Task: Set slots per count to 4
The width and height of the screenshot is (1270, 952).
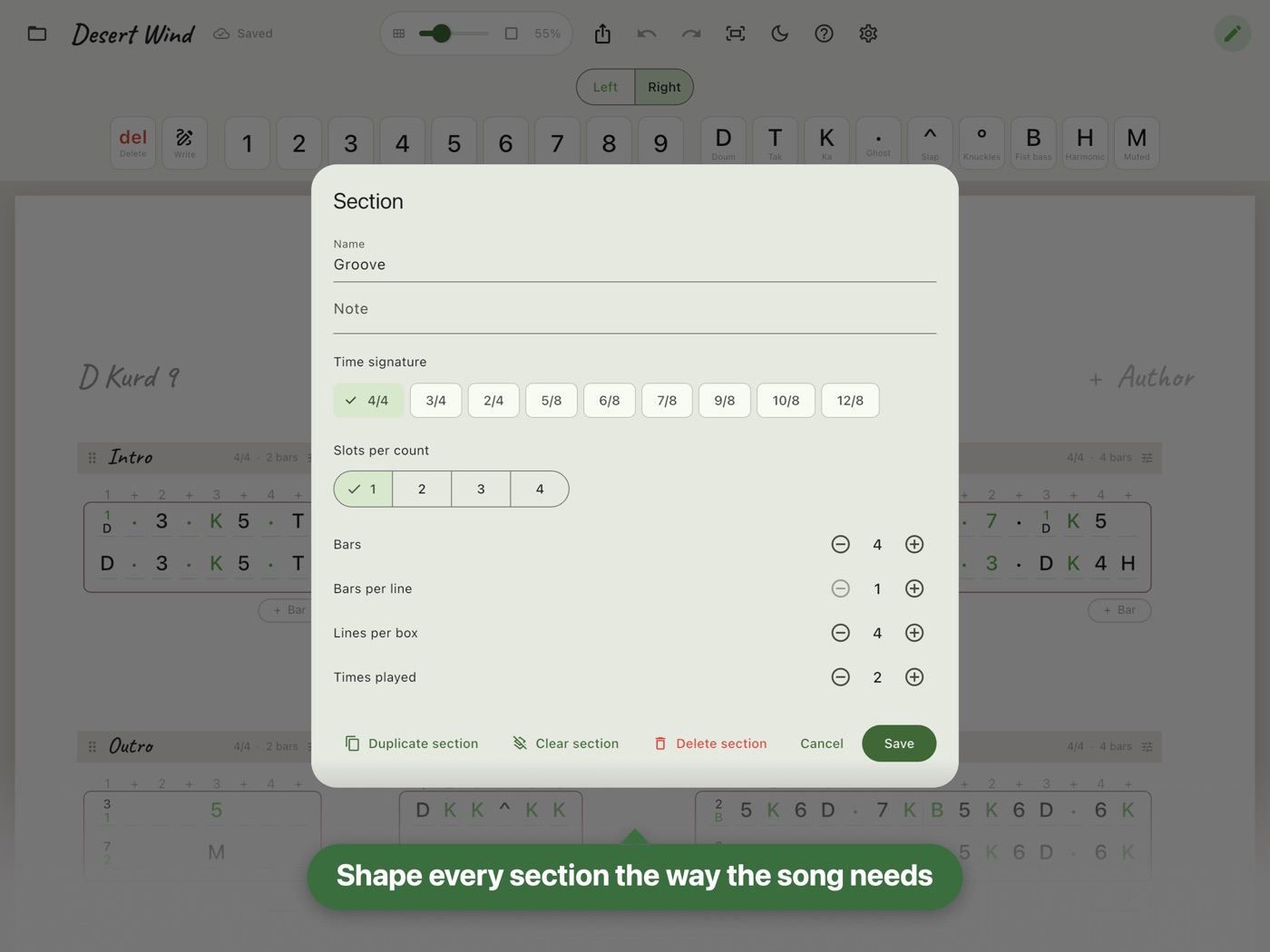Action: [x=540, y=490]
